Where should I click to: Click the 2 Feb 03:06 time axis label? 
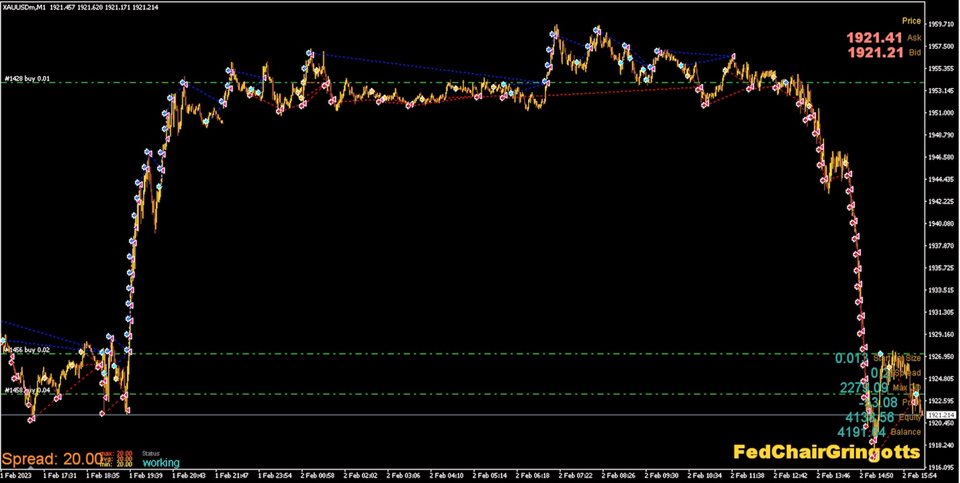(x=405, y=475)
